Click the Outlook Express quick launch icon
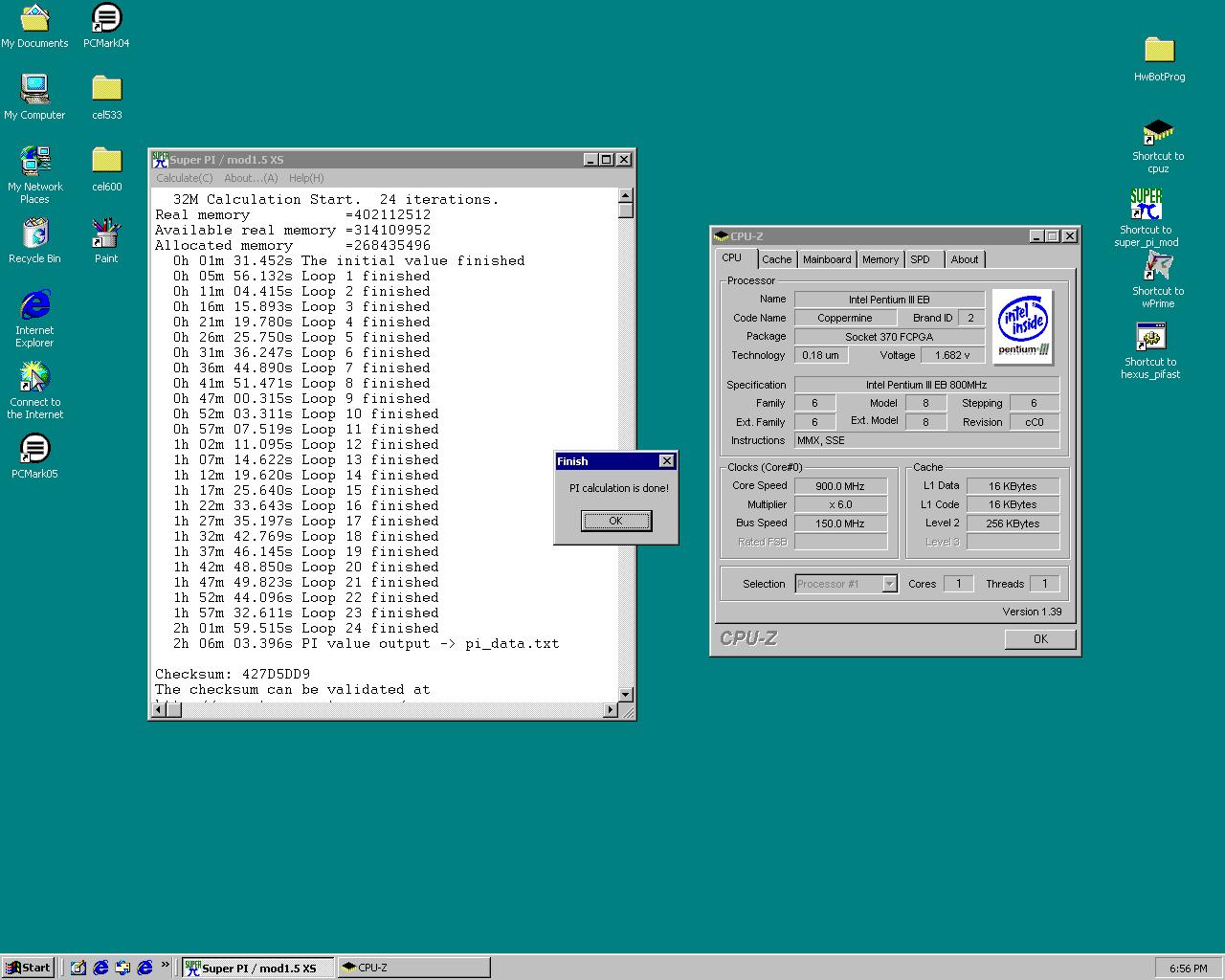This screenshot has height=980, width=1225. [122, 968]
